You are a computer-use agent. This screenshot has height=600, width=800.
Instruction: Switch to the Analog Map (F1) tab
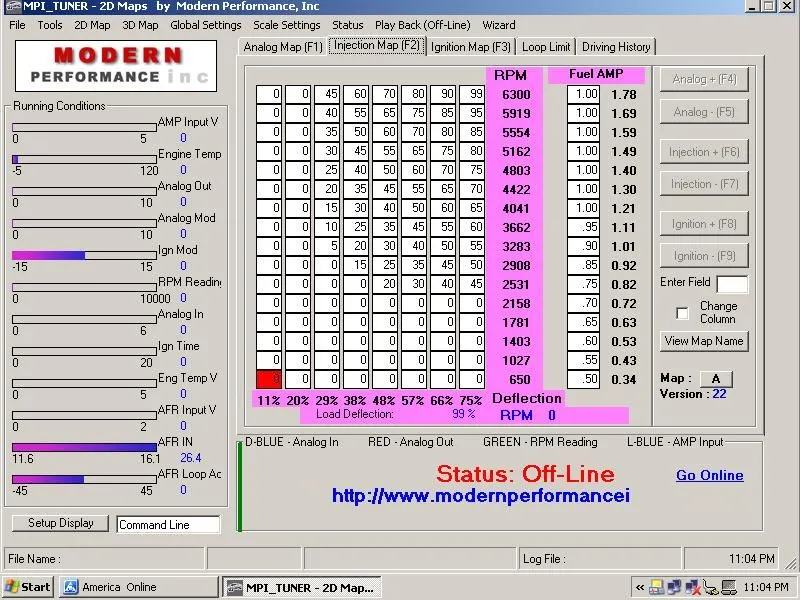tap(283, 47)
